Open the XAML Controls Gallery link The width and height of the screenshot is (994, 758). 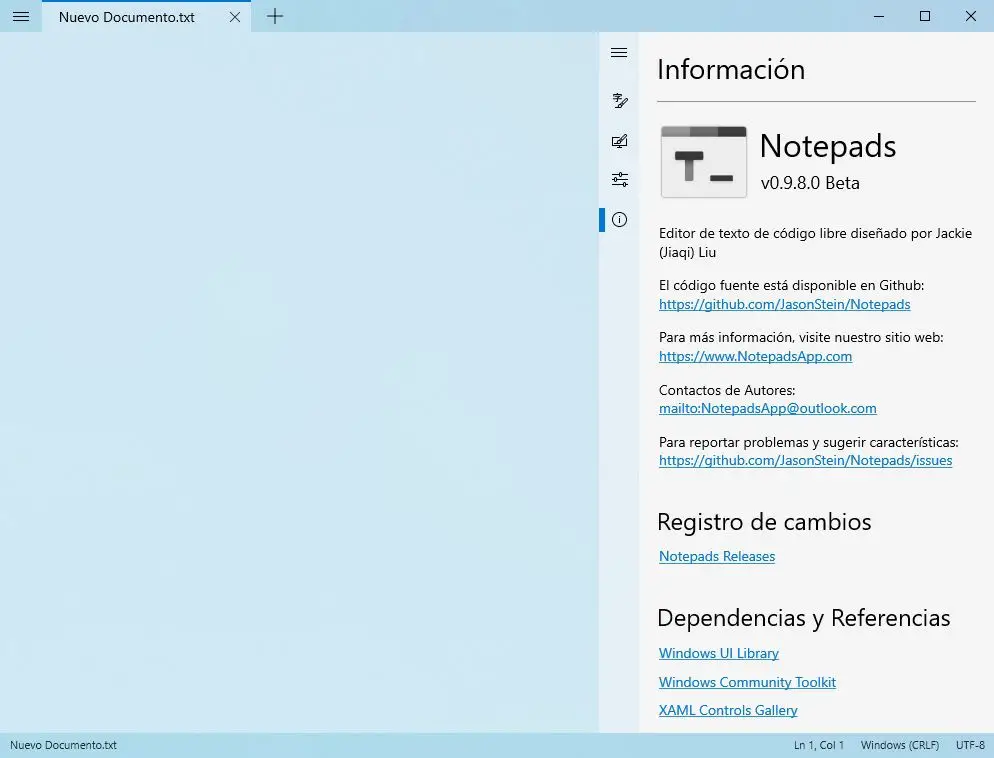728,710
